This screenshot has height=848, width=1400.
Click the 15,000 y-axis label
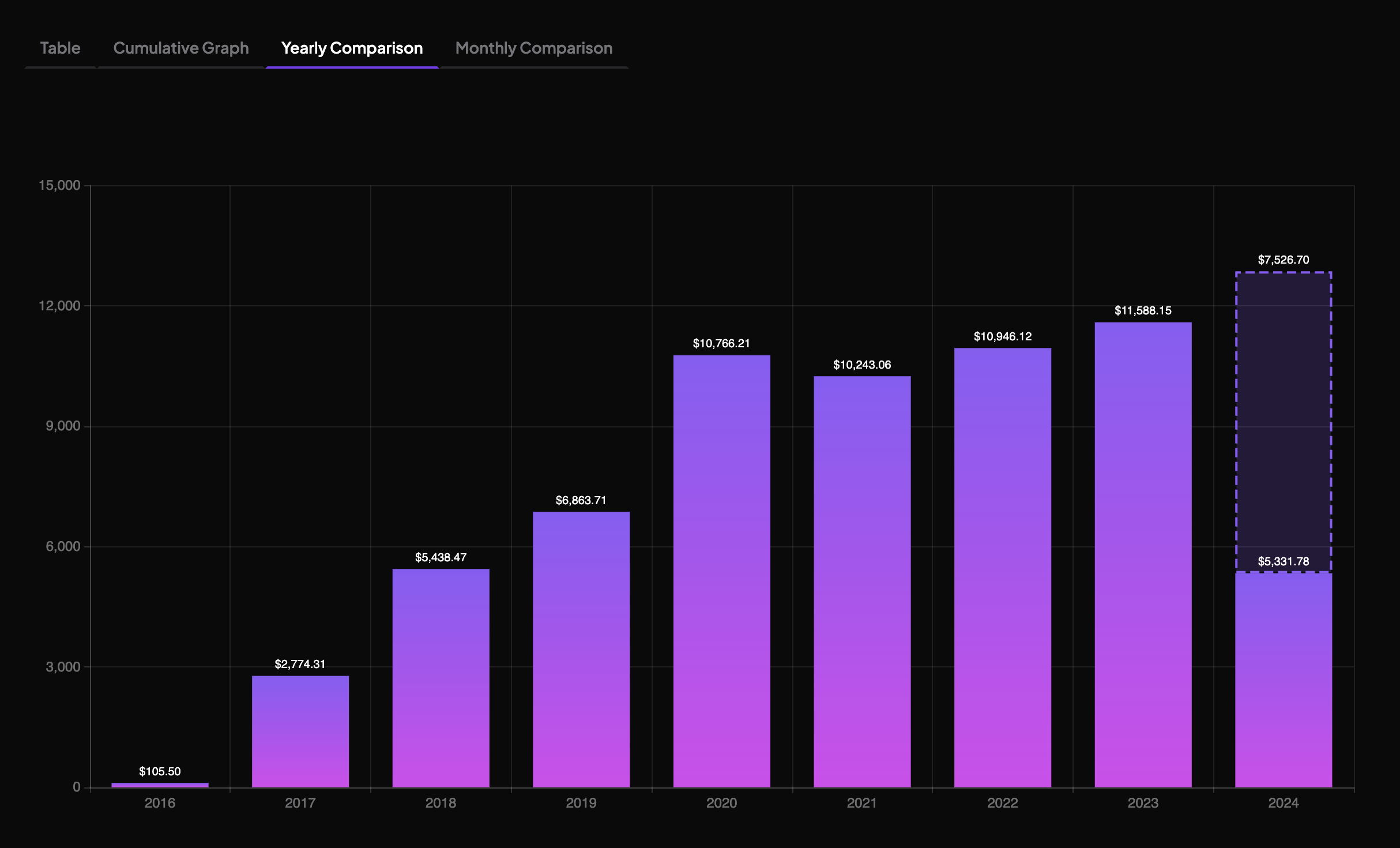pos(59,185)
